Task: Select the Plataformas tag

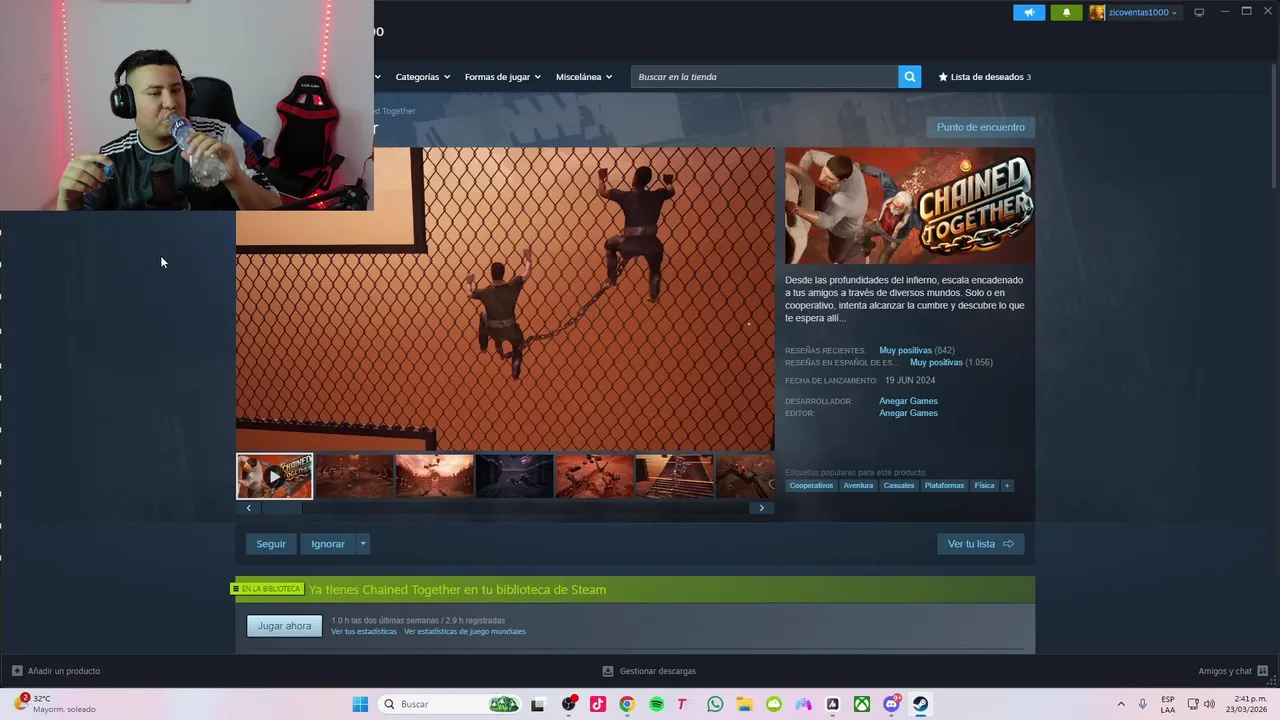Action: coord(944,486)
